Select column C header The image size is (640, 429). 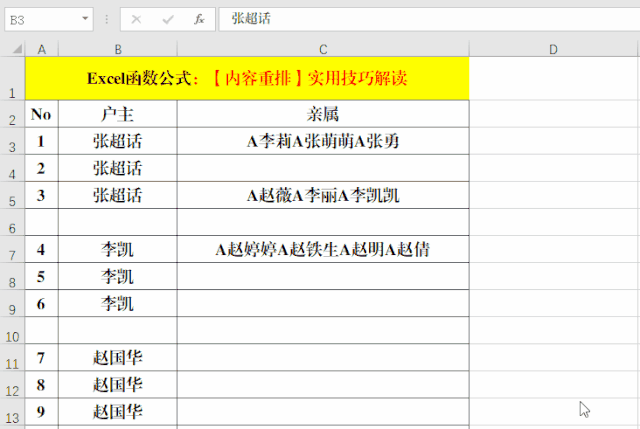pos(323,49)
